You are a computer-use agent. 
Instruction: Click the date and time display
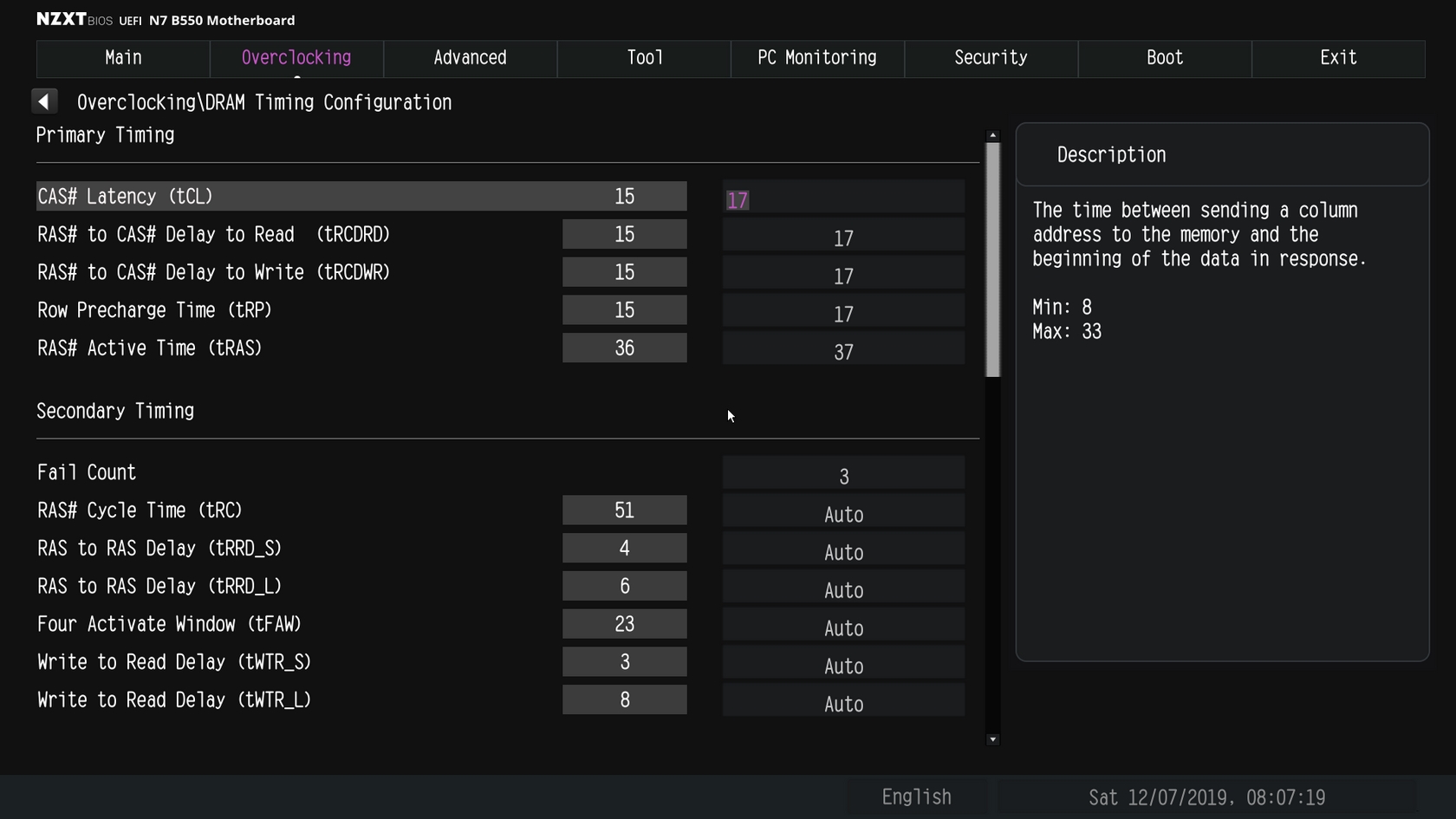point(1206,797)
